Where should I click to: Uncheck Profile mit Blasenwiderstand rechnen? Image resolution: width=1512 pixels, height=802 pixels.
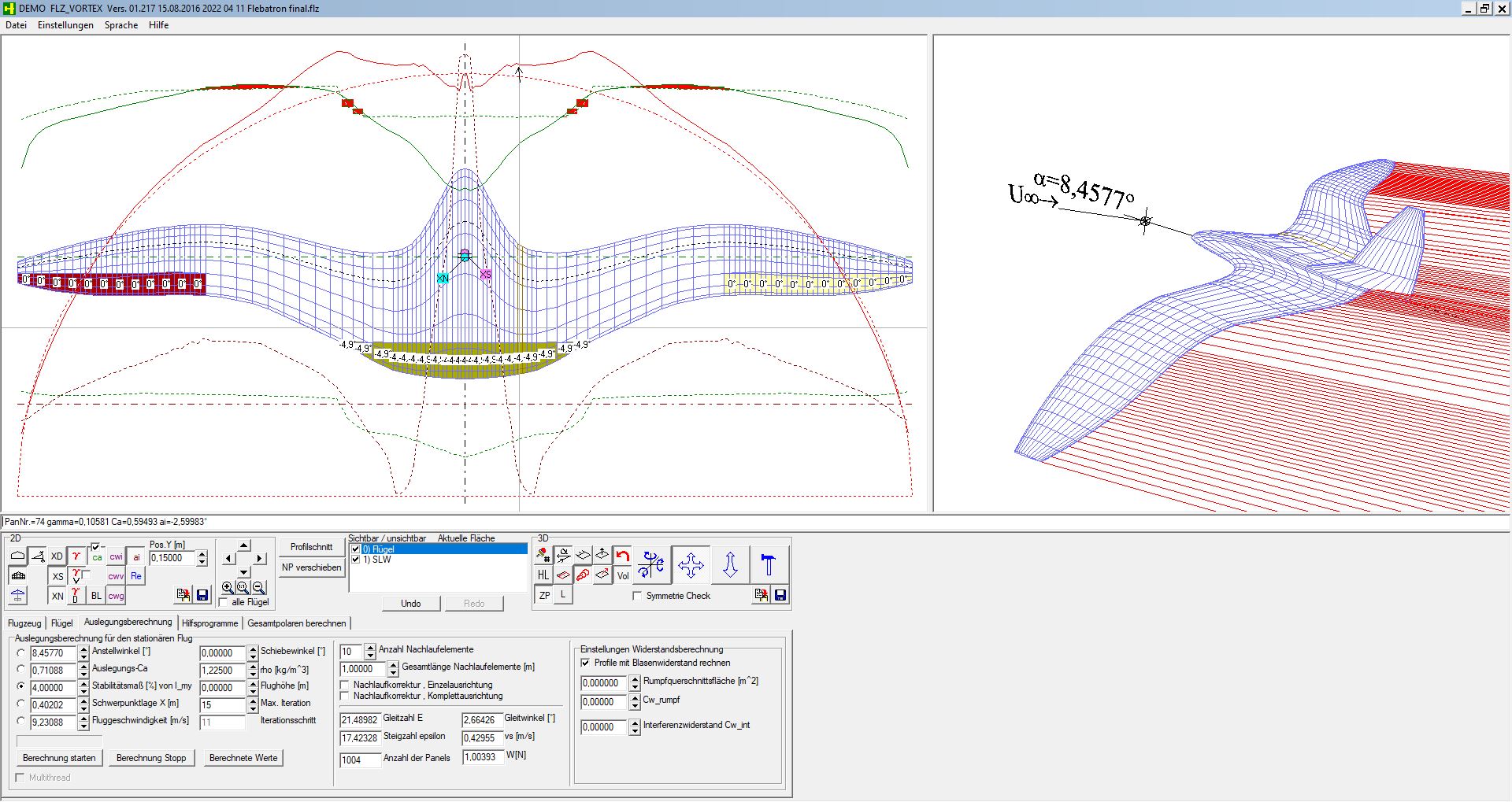(585, 663)
